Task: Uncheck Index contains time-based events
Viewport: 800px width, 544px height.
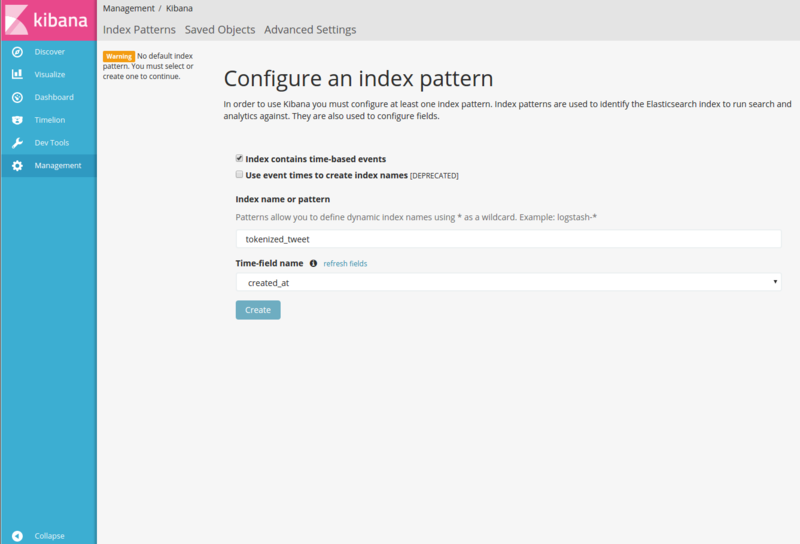Action: [239, 158]
